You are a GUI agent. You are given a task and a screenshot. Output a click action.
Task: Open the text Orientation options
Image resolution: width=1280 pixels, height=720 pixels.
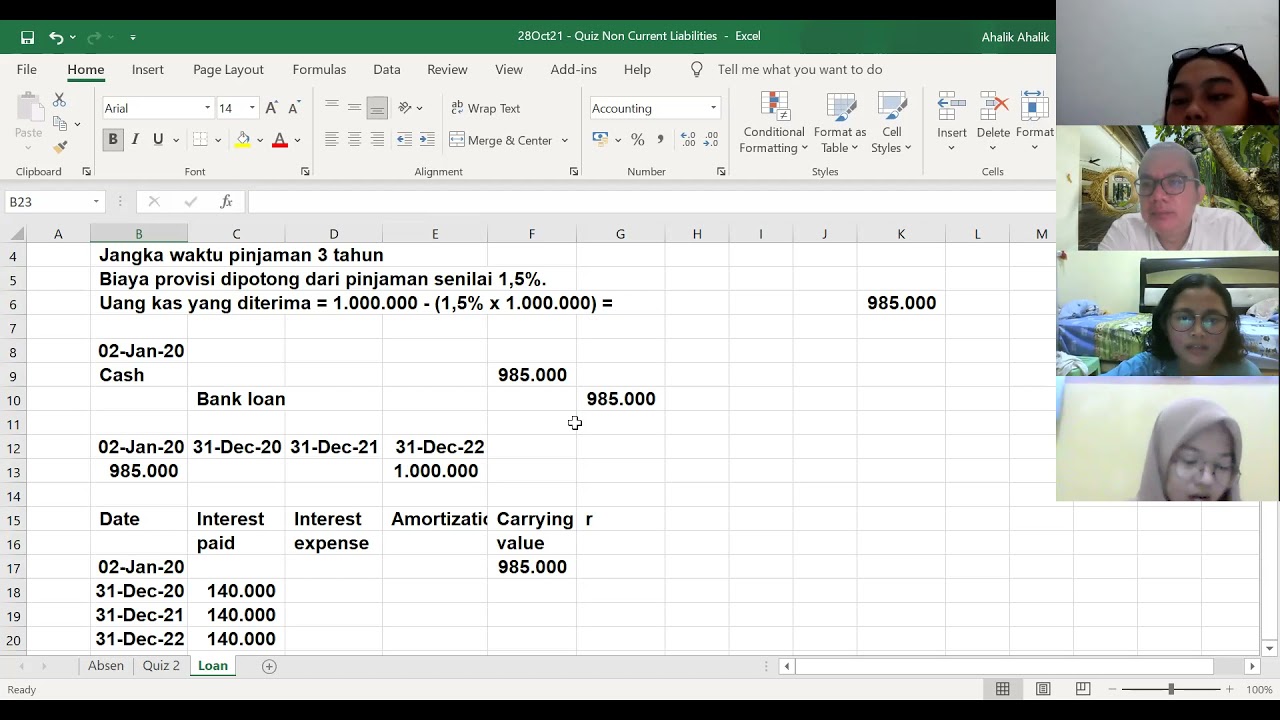[x=410, y=108]
